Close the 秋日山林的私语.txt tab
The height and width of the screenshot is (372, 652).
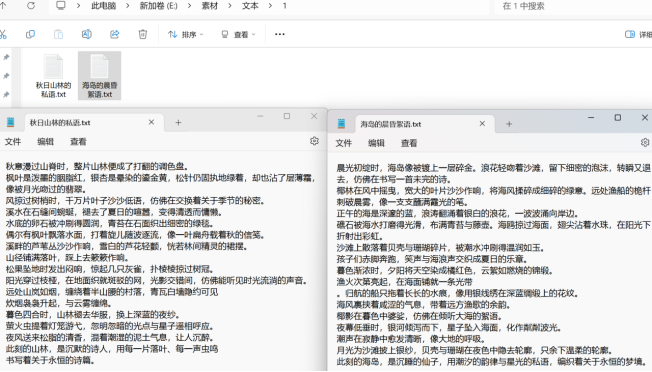point(151,122)
